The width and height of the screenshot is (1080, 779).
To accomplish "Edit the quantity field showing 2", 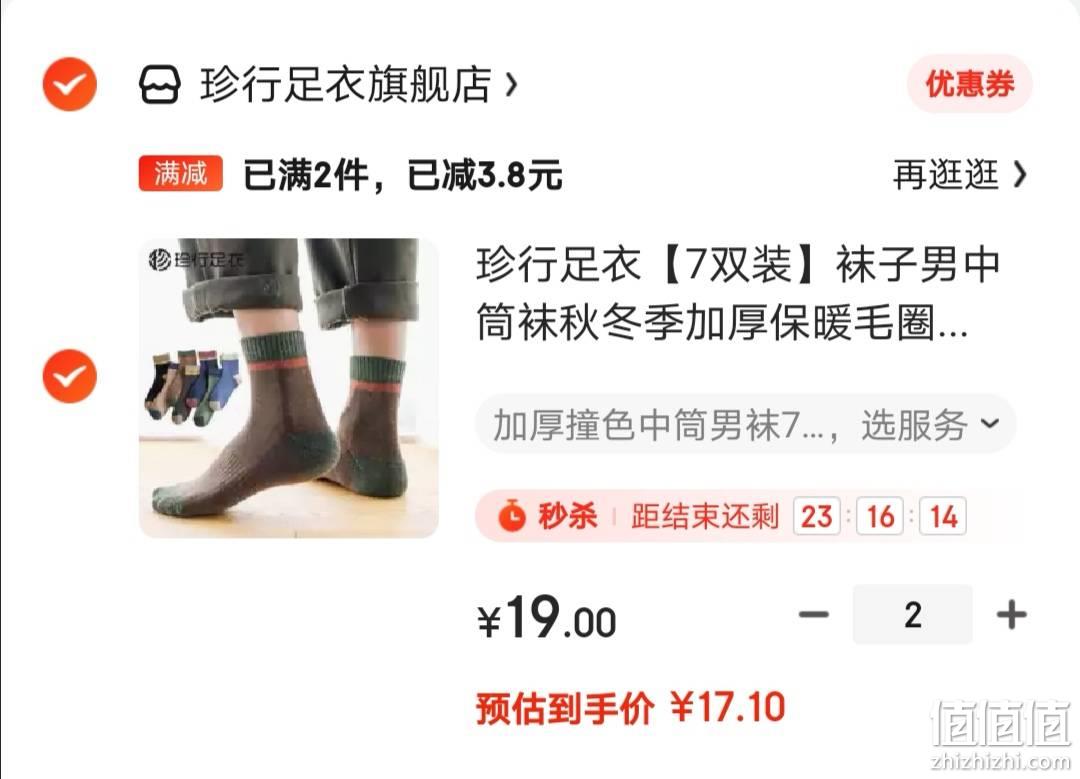I will coord(913,614).
